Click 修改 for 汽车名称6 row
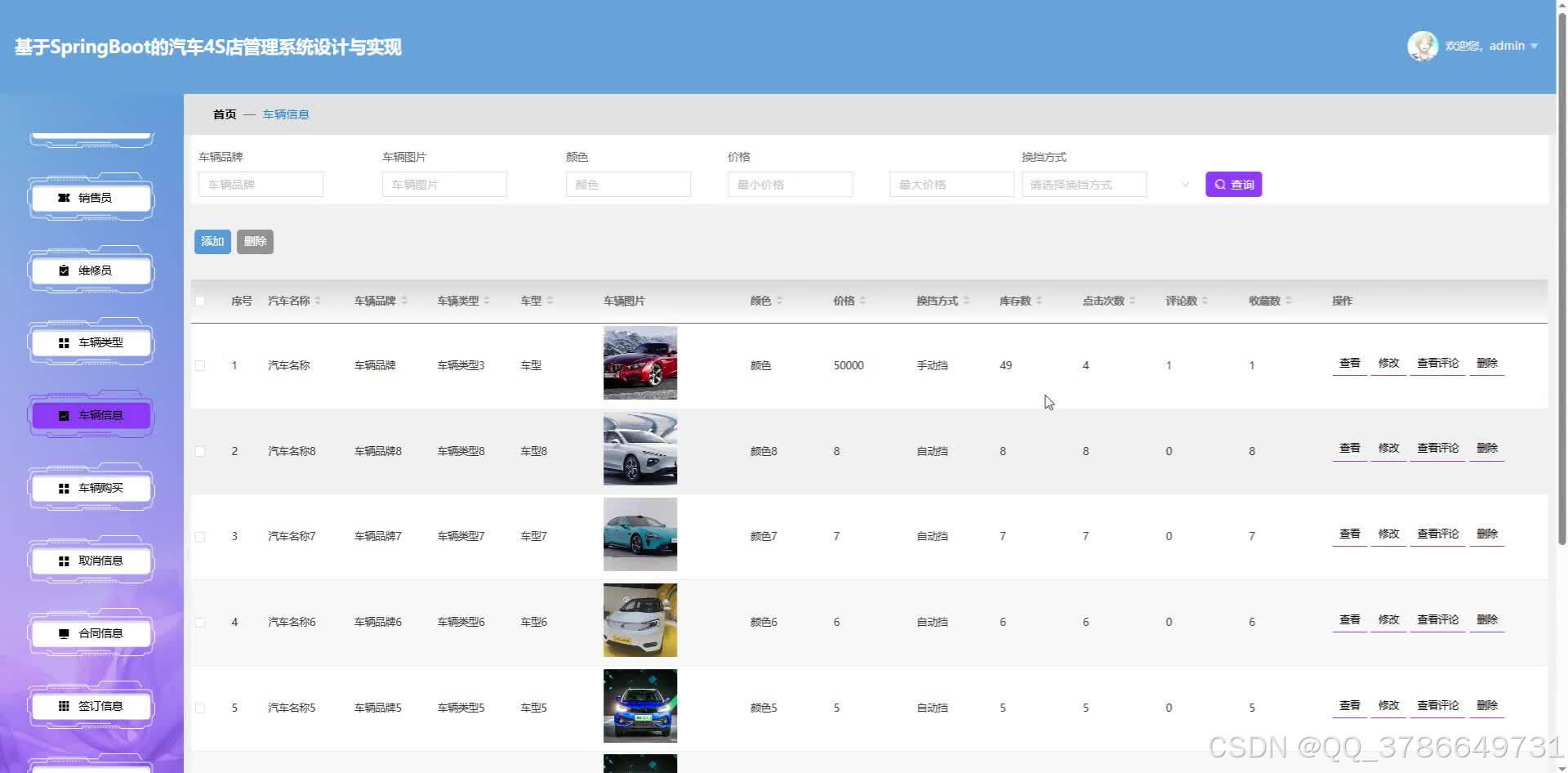 pos(1388,620)
